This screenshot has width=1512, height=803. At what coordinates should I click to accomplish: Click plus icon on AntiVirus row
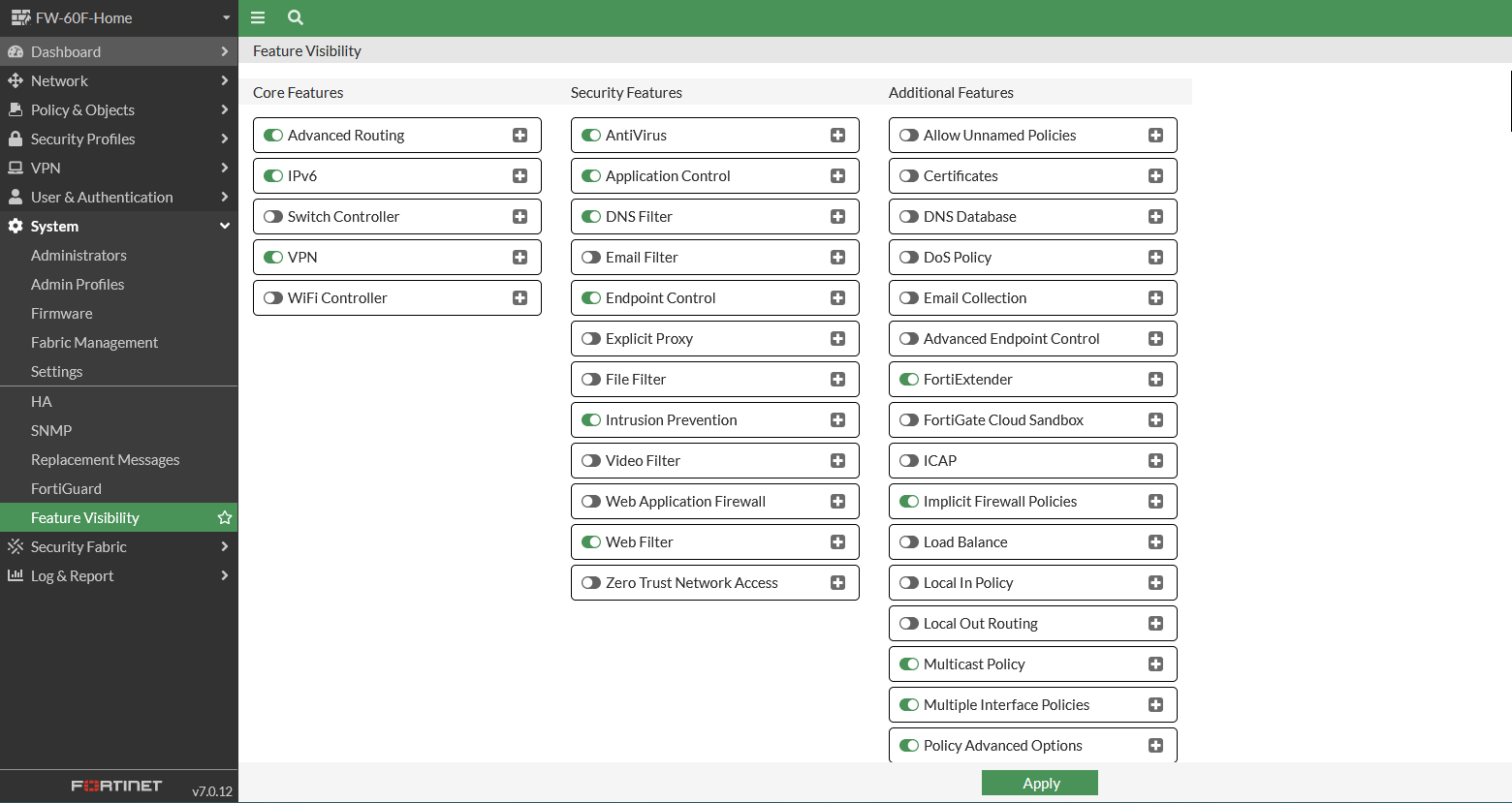pyautogui.click(x=838, y=136)
